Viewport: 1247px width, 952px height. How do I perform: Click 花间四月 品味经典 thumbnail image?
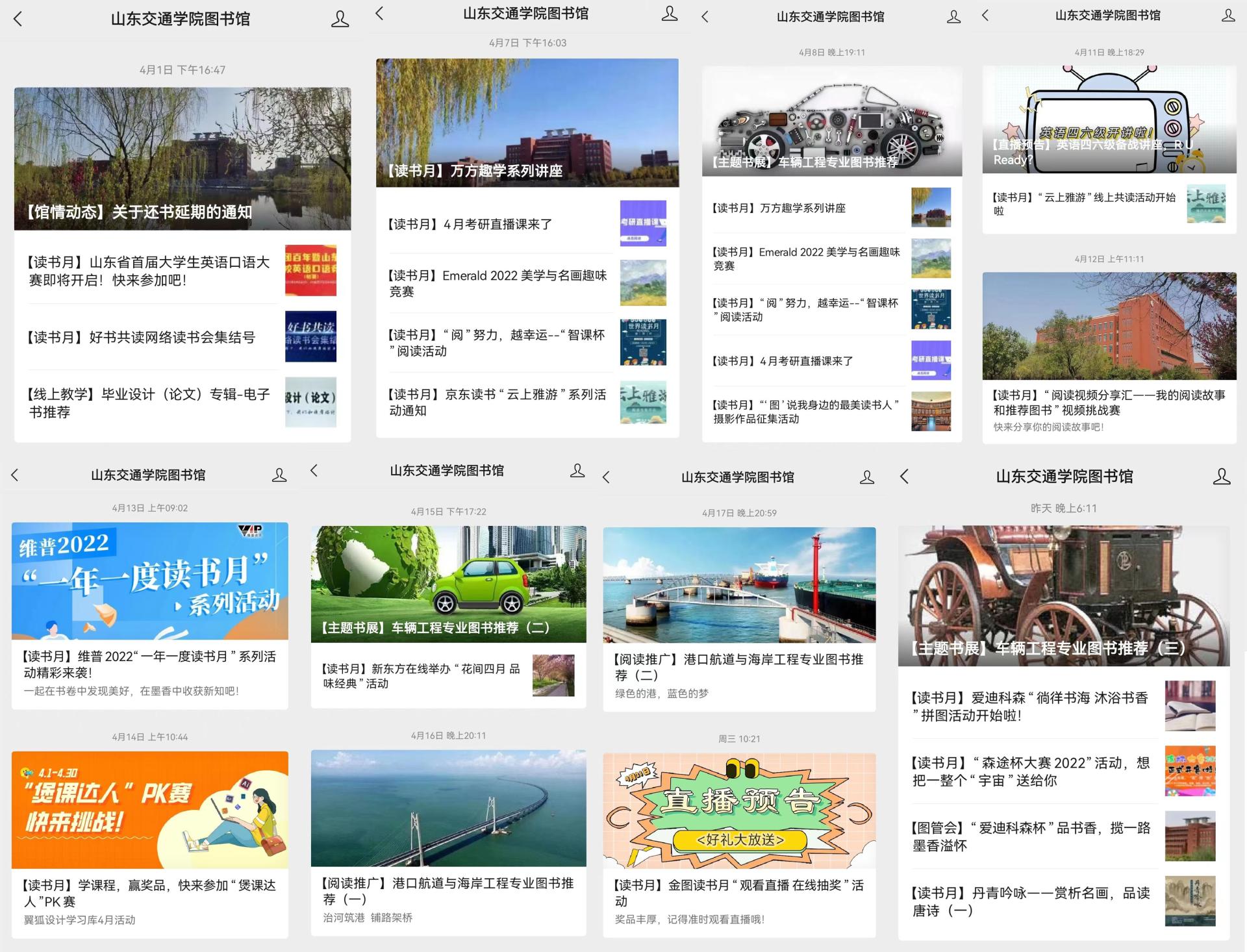(x=553, y=675)
